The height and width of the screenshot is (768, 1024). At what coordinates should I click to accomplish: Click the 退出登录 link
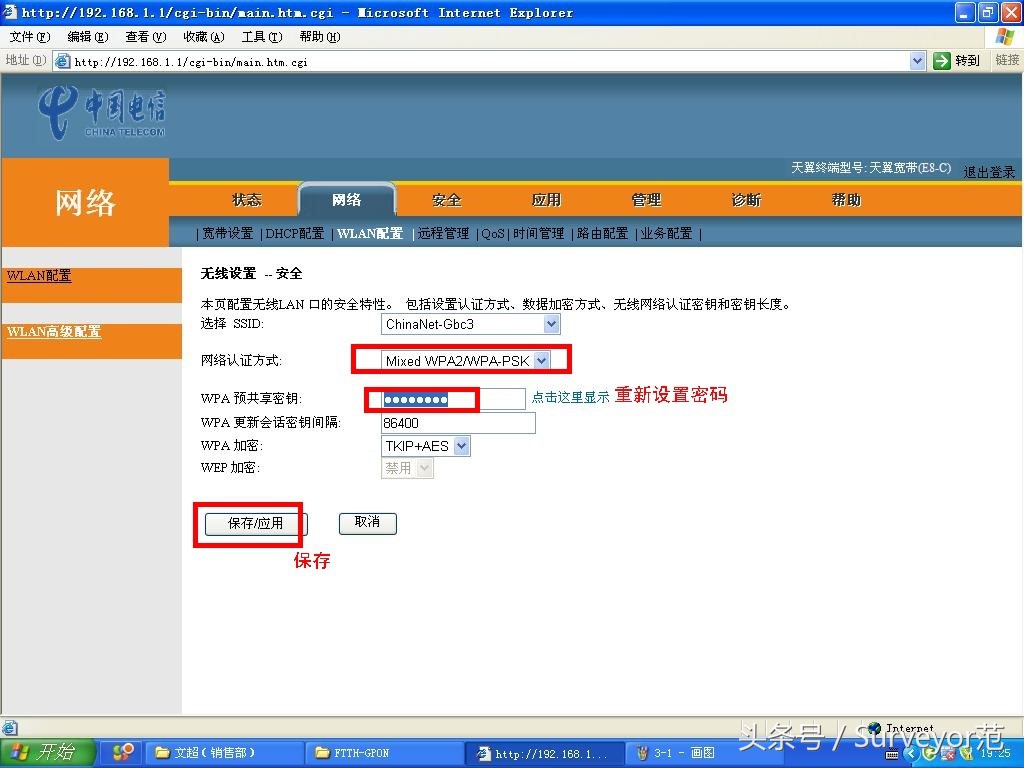989,171
